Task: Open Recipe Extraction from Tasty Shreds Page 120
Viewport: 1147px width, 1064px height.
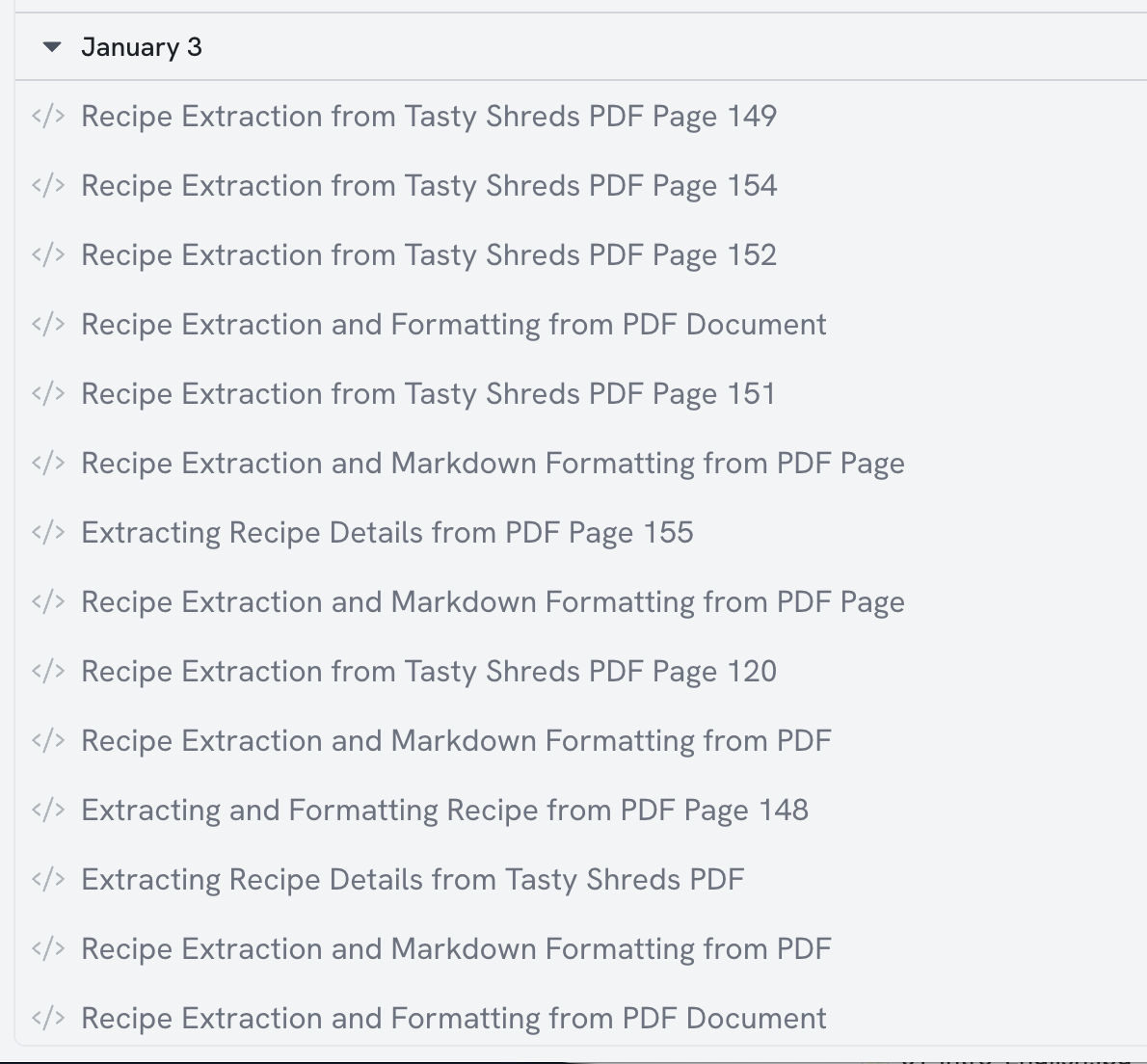Action: point(429,672)
